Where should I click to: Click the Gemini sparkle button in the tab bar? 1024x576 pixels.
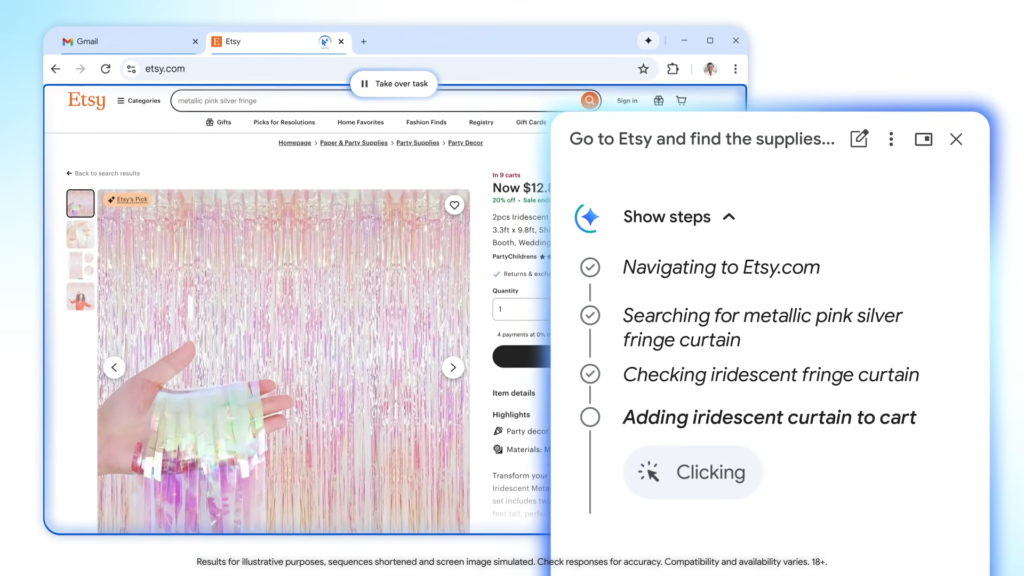pyautogui.click(x=648, y=40)
